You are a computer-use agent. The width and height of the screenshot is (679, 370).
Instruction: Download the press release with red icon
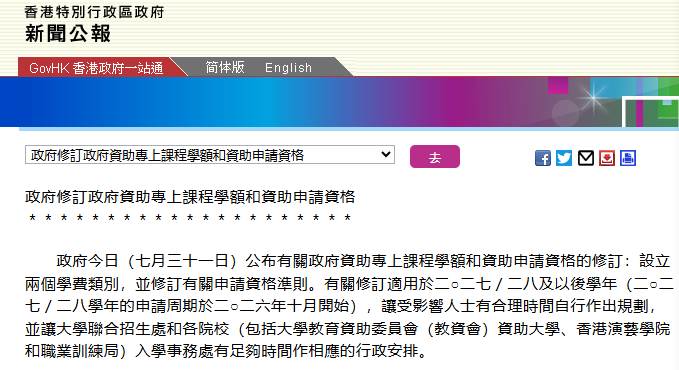click(x=607, y=158)
